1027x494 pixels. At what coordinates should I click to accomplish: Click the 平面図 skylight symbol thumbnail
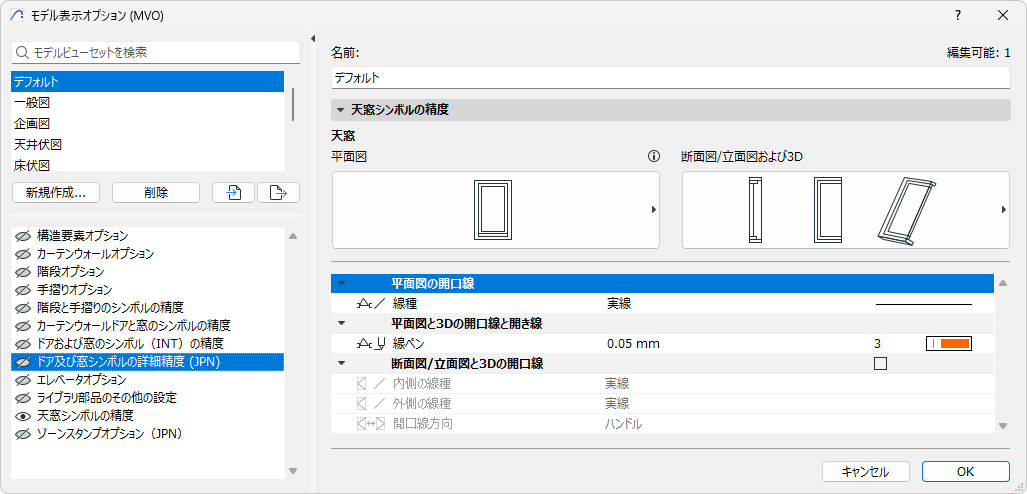496,210
